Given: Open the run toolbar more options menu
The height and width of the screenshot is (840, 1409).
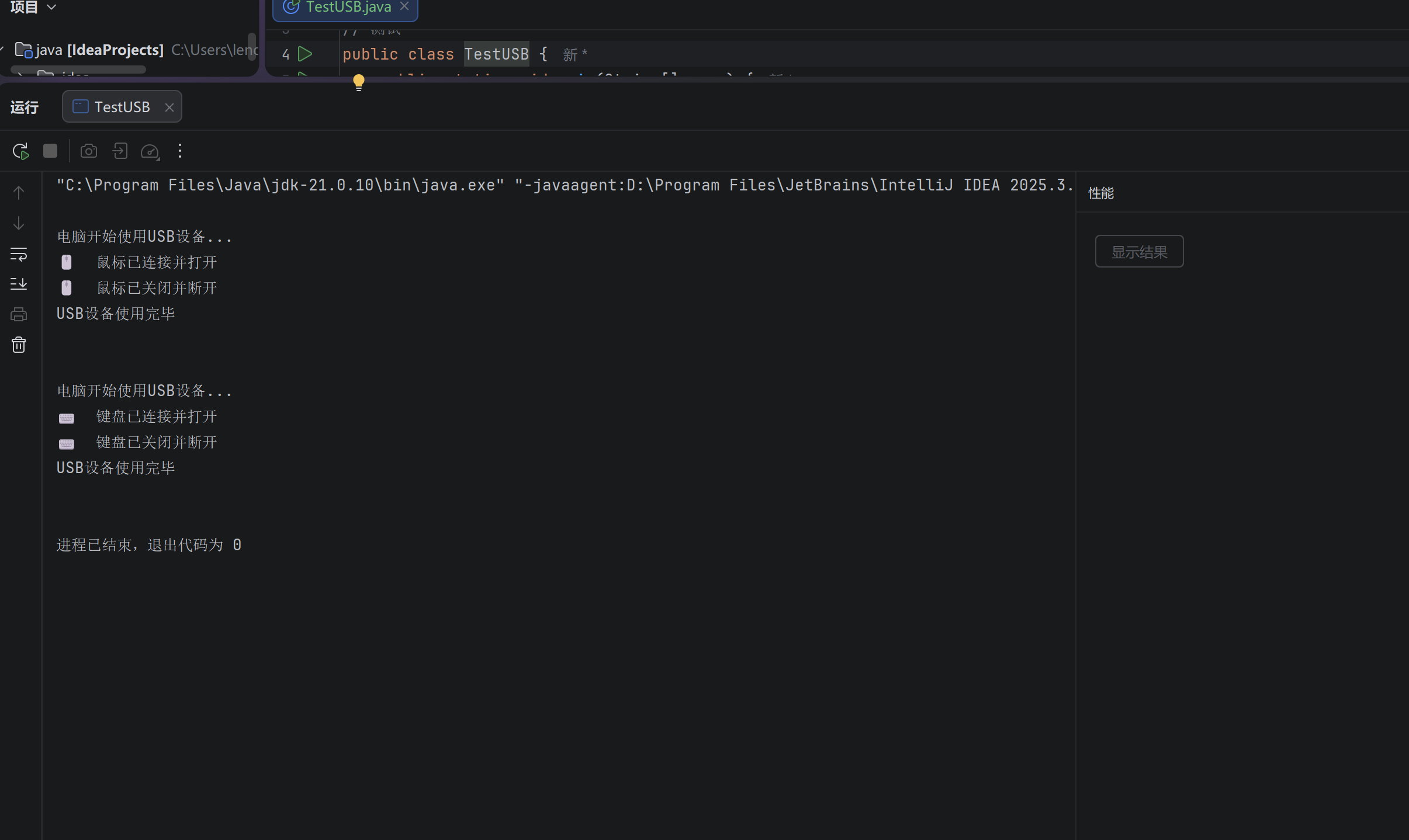Looking at the screenshot, I should 180,151.
